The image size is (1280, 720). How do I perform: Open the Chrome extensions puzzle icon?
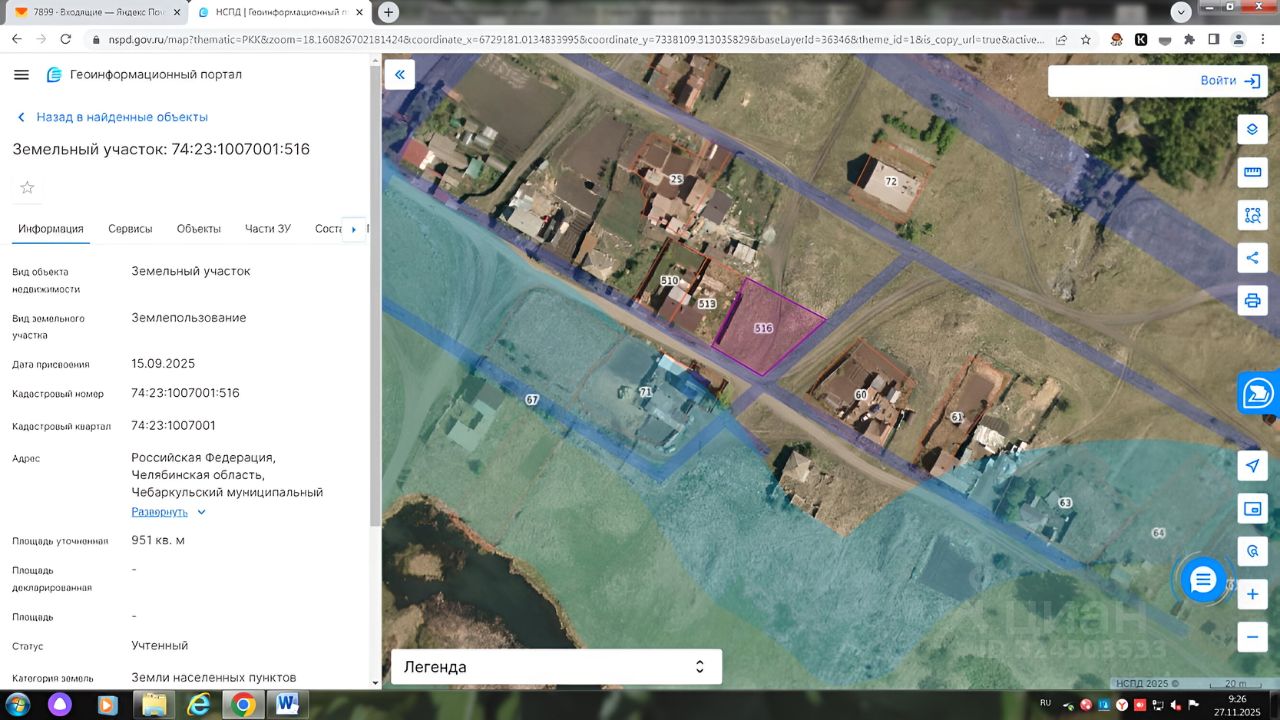pyautogui.click(x=1189, y=39)
